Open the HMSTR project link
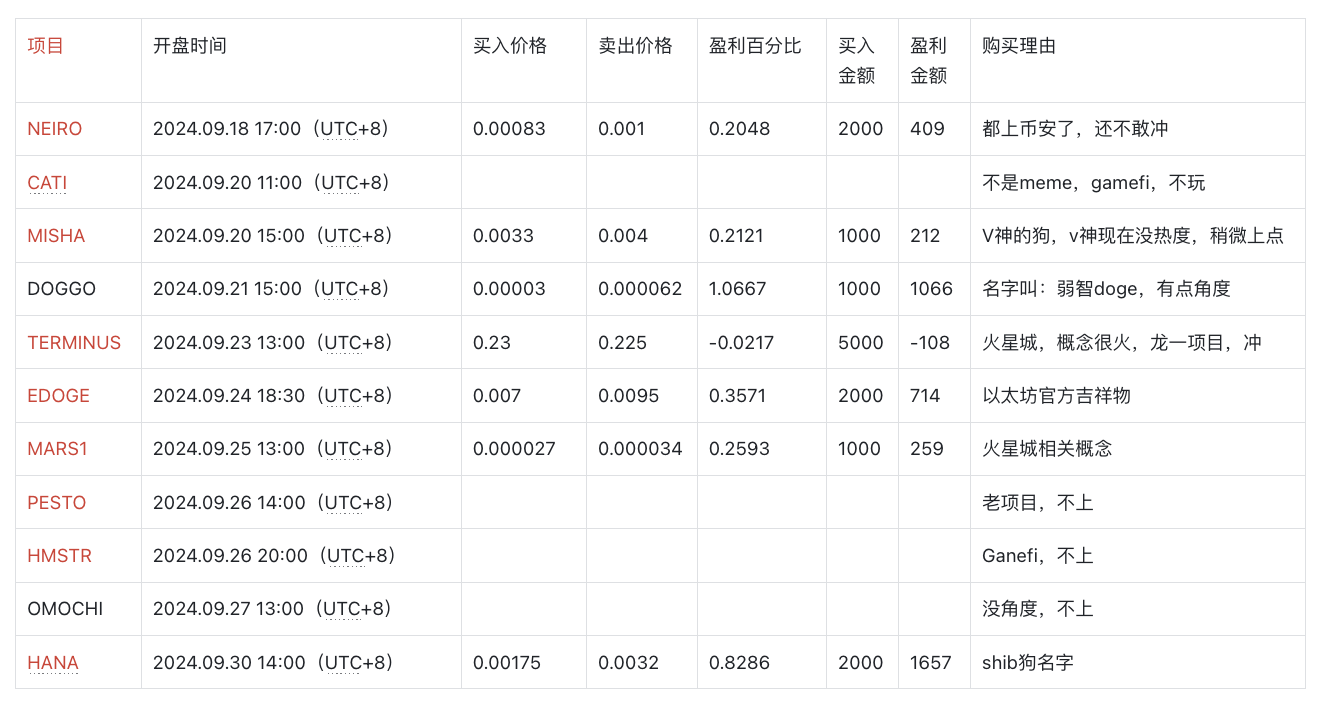 59,556
